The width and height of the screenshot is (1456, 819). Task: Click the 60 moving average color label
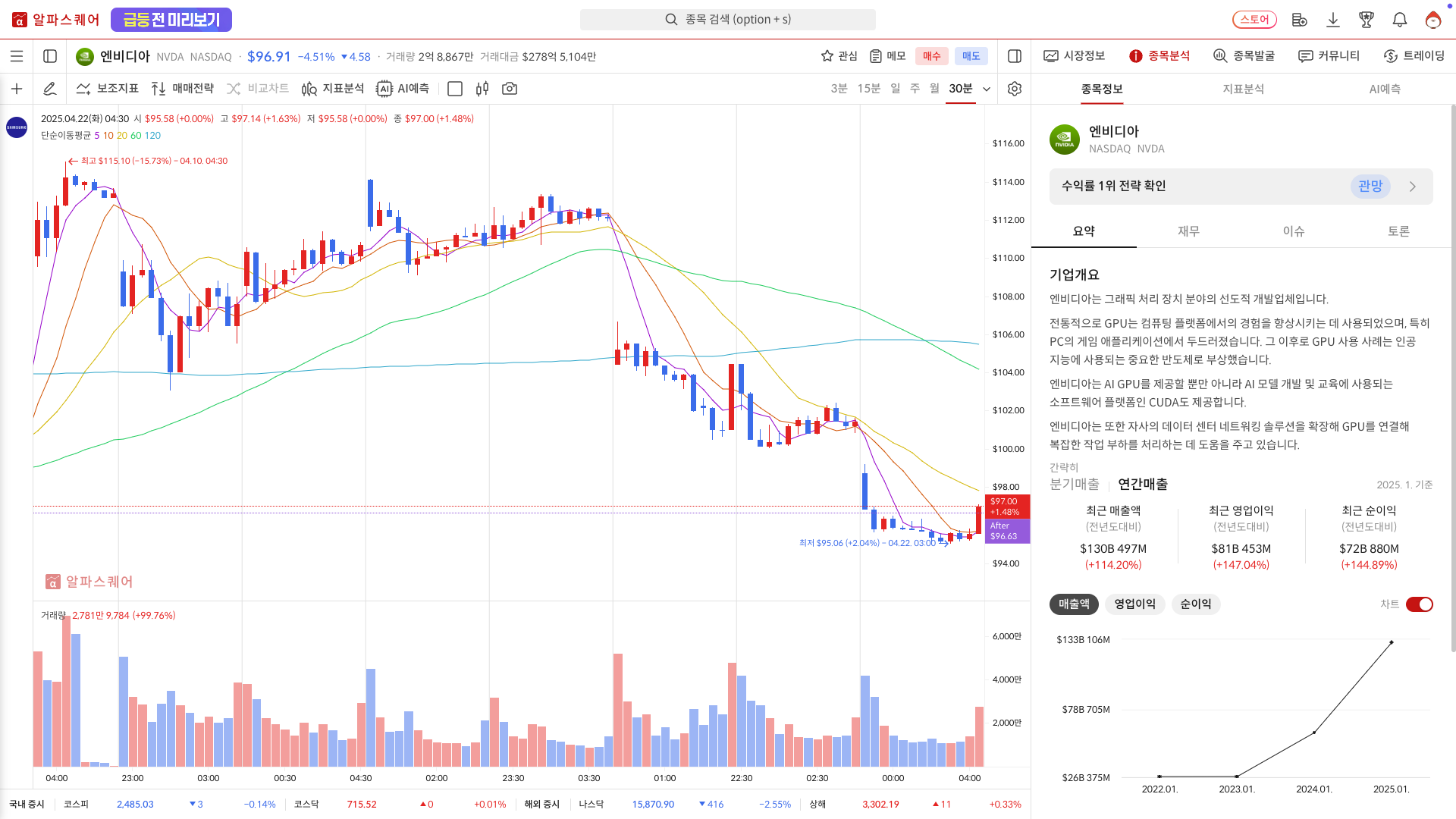[x=136, y=136]
